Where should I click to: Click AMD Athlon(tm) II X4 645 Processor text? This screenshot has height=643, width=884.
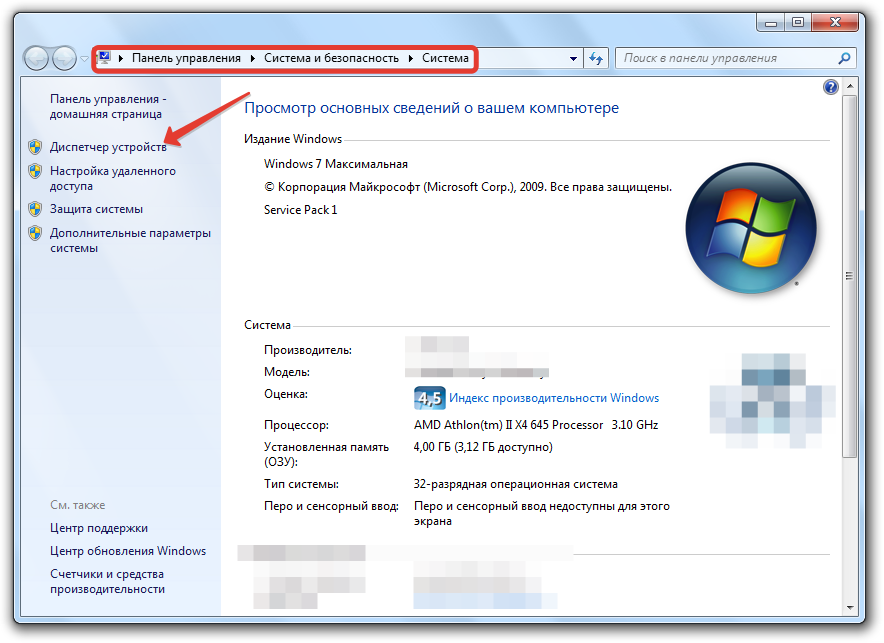509,425
